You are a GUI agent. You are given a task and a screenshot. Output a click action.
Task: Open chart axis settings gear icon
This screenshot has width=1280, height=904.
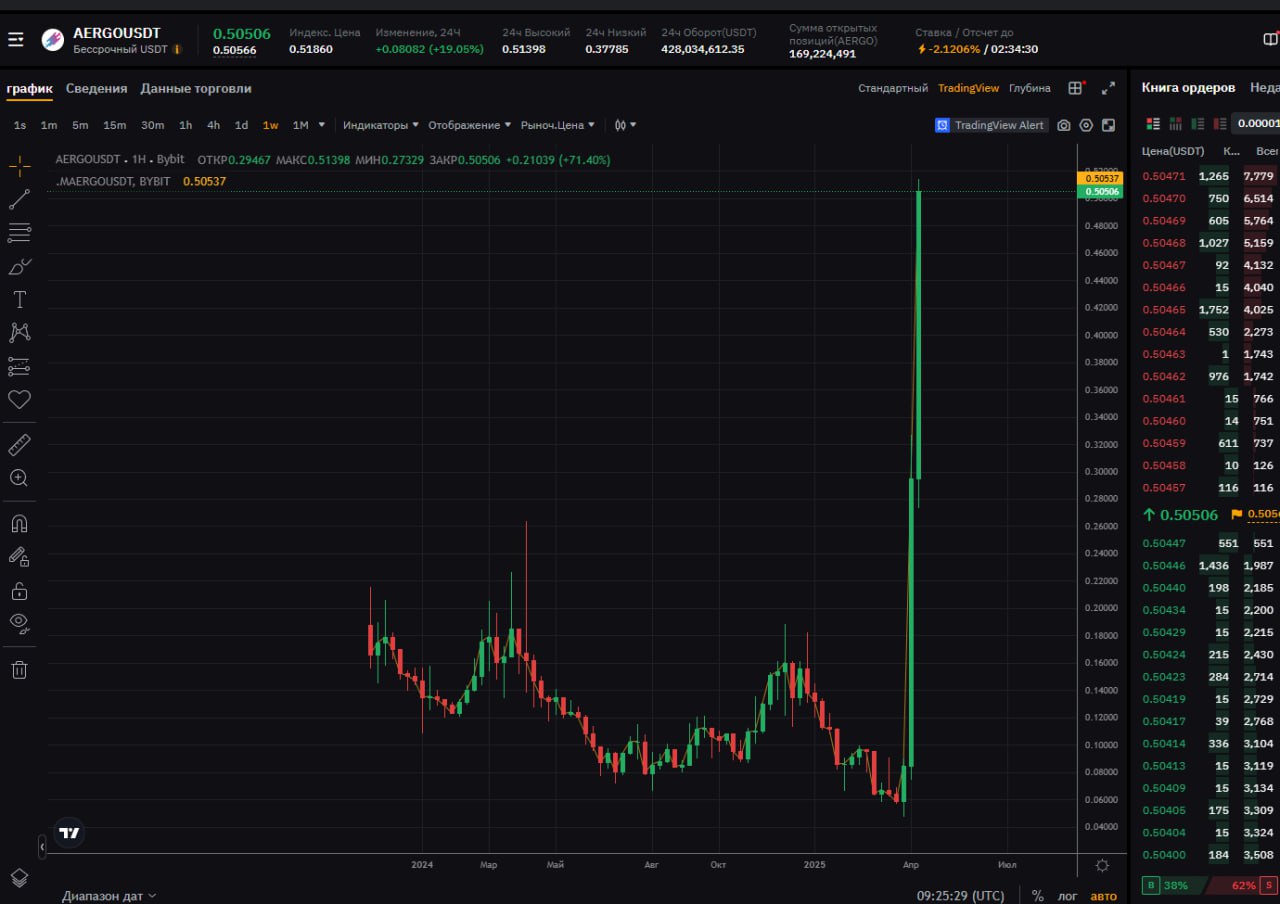(1102, 865)
